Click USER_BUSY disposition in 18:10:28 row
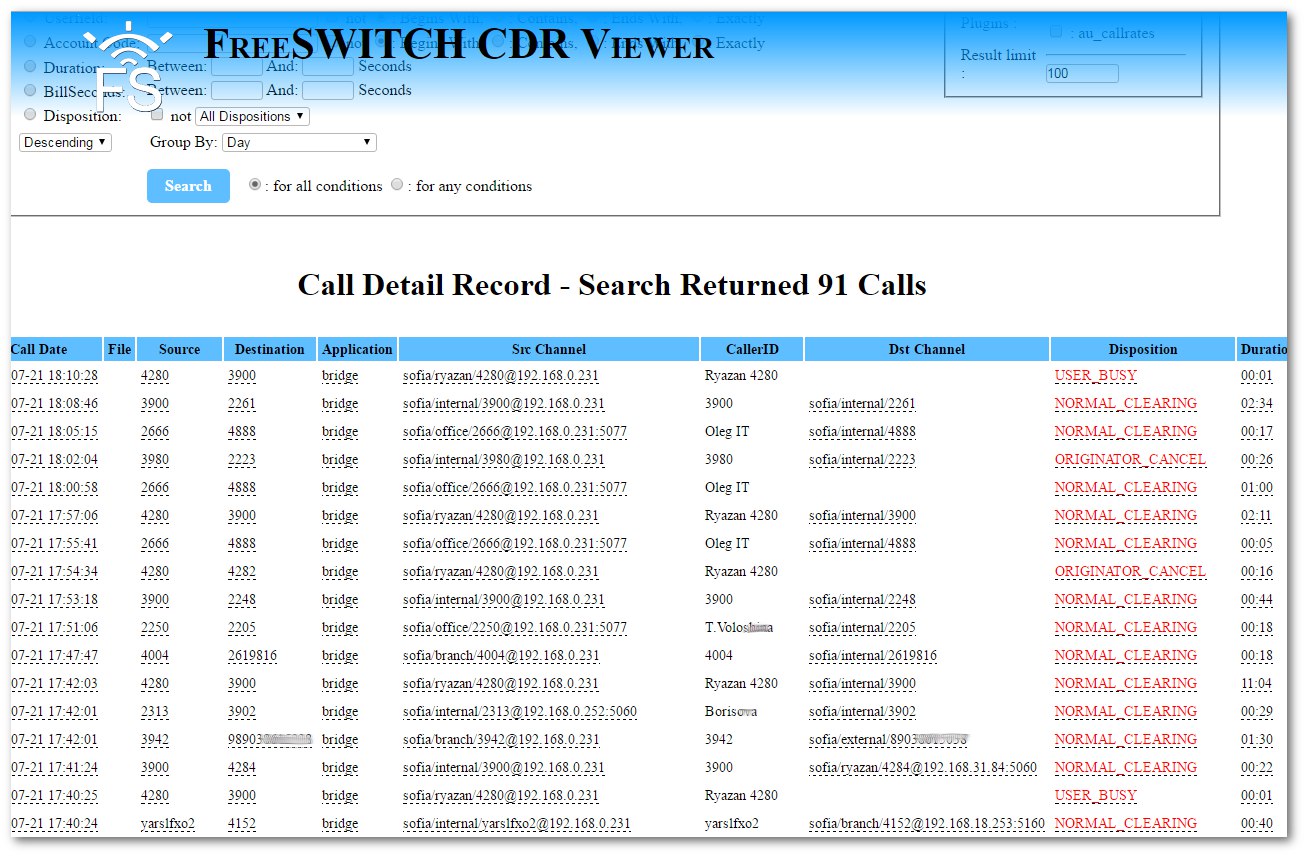The width and height of the screenshot is (1306, 856). coord(1096,376)
